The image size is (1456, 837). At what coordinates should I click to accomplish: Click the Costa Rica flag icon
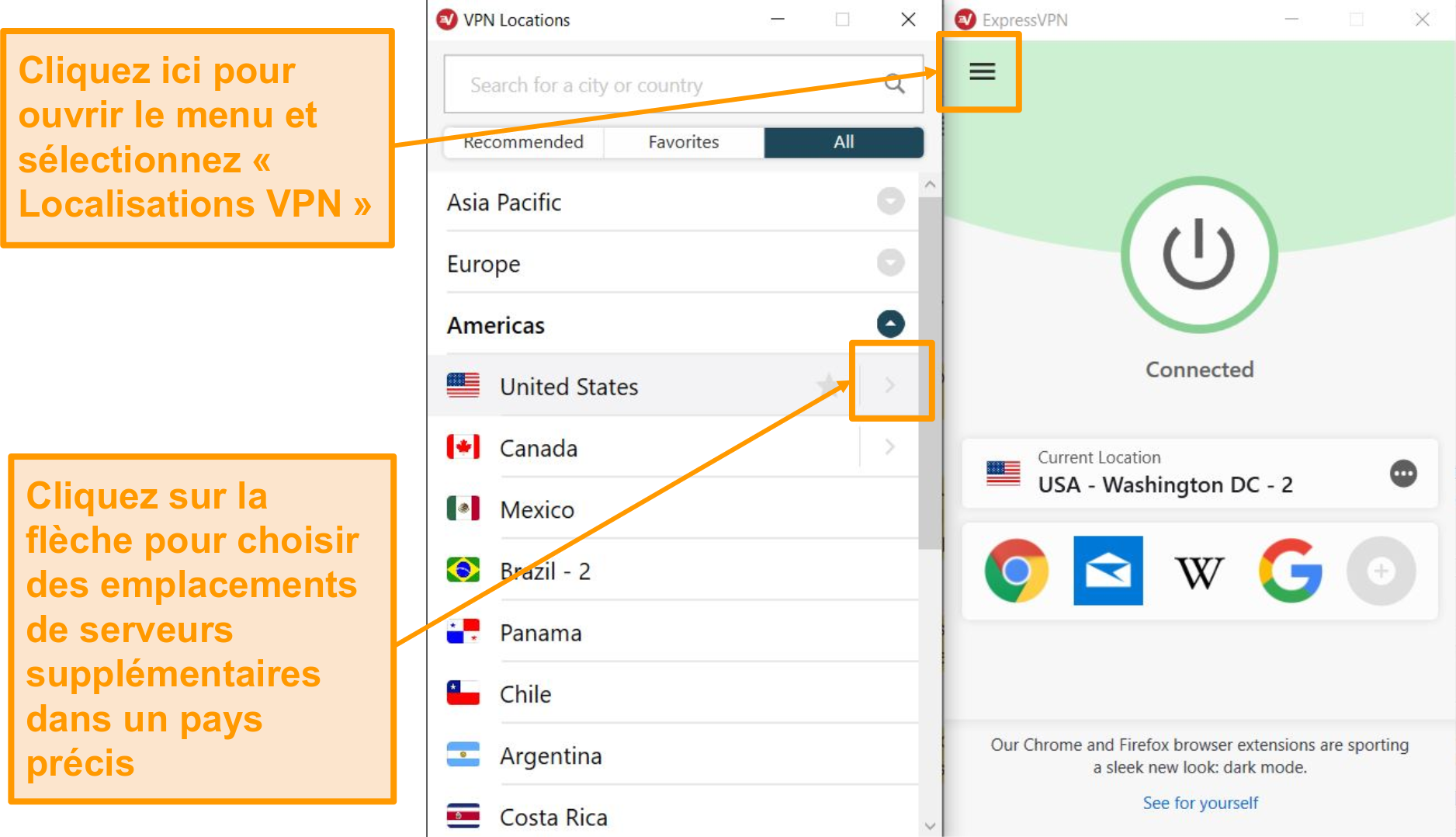pos(463,815)
